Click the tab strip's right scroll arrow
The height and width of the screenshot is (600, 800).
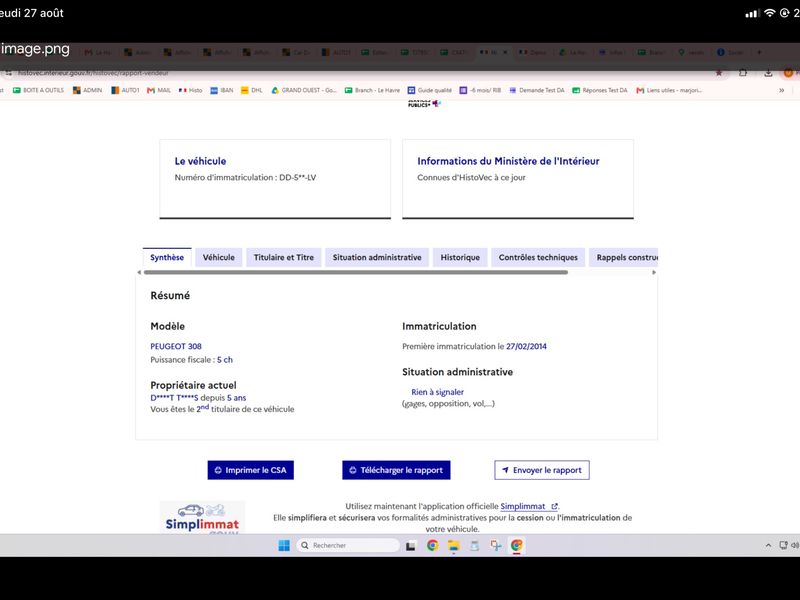tap(654, 272)
